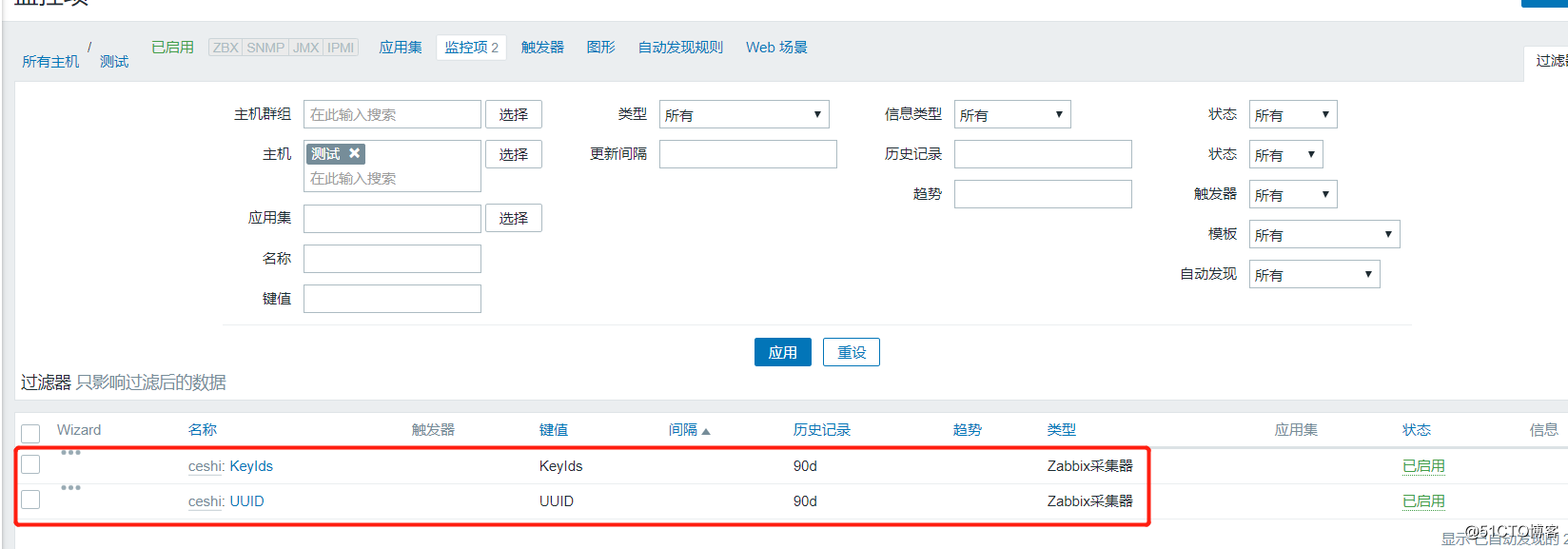Click the 90d history value of KeyIds
The width and height of the screenshot is (1568, 549).
point(805,466)
